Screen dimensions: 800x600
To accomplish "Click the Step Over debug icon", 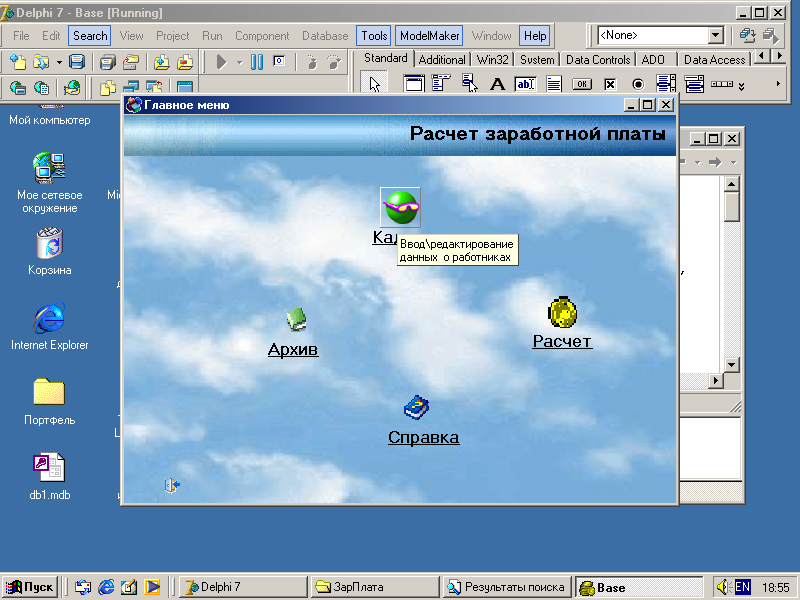I will [335, 62].
